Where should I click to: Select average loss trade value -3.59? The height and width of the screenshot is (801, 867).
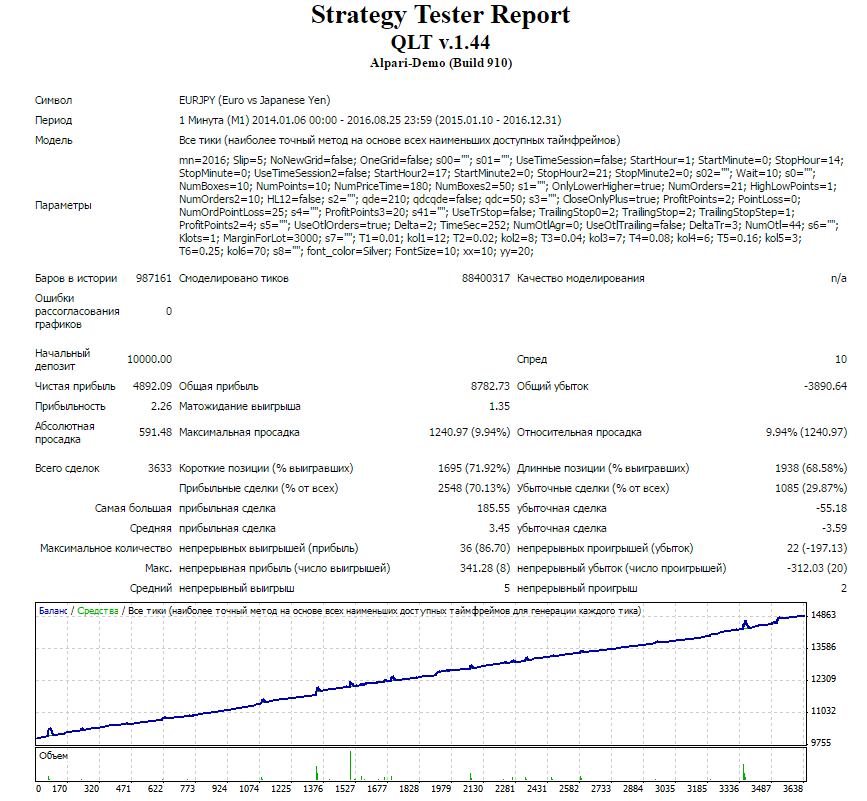(x=834, y=528)
